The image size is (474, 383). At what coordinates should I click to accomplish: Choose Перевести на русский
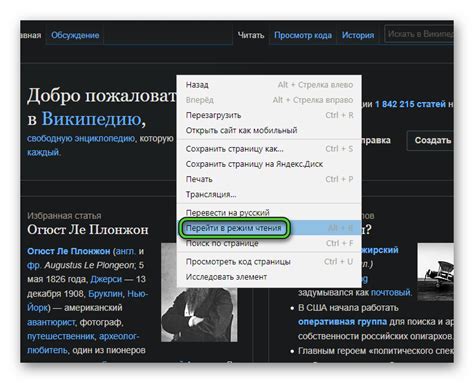(269, 212)
